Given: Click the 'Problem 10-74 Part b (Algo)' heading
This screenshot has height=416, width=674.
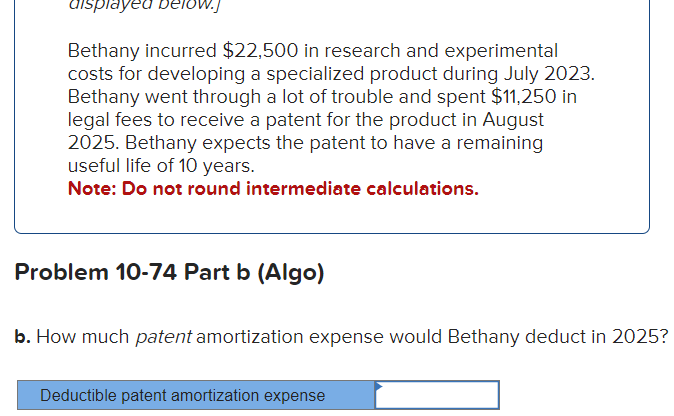Looking at the screenshot, I should [x=169, y=273].
